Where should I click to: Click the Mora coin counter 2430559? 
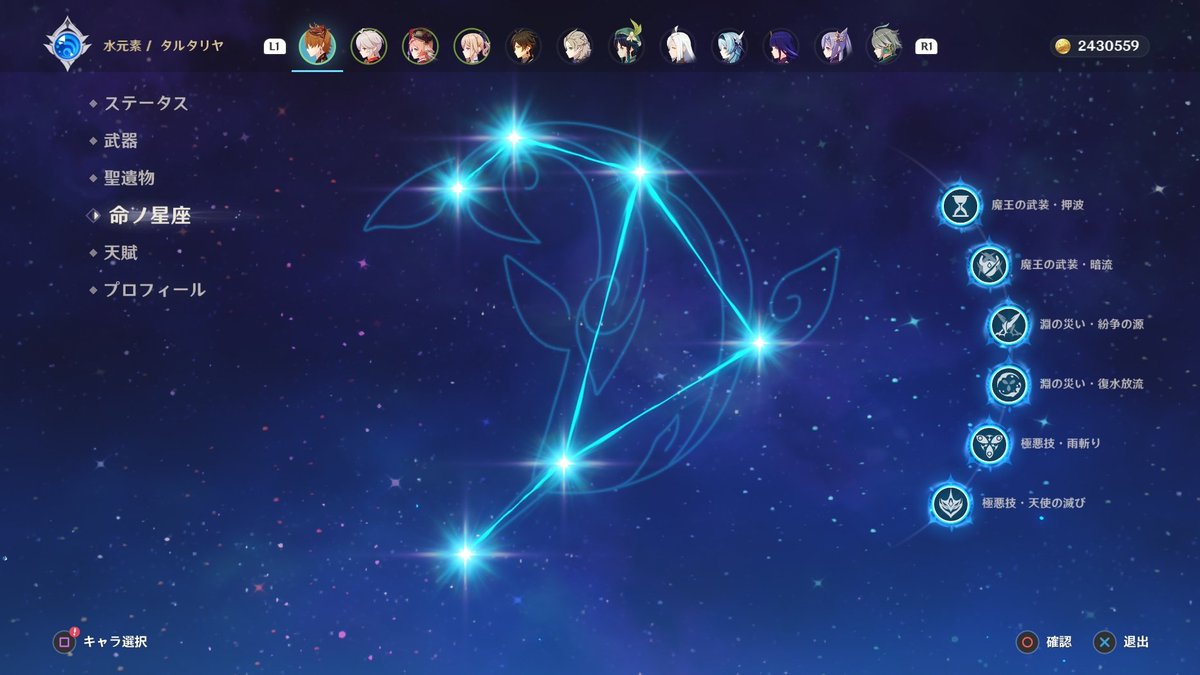[x=1099, y=46]
